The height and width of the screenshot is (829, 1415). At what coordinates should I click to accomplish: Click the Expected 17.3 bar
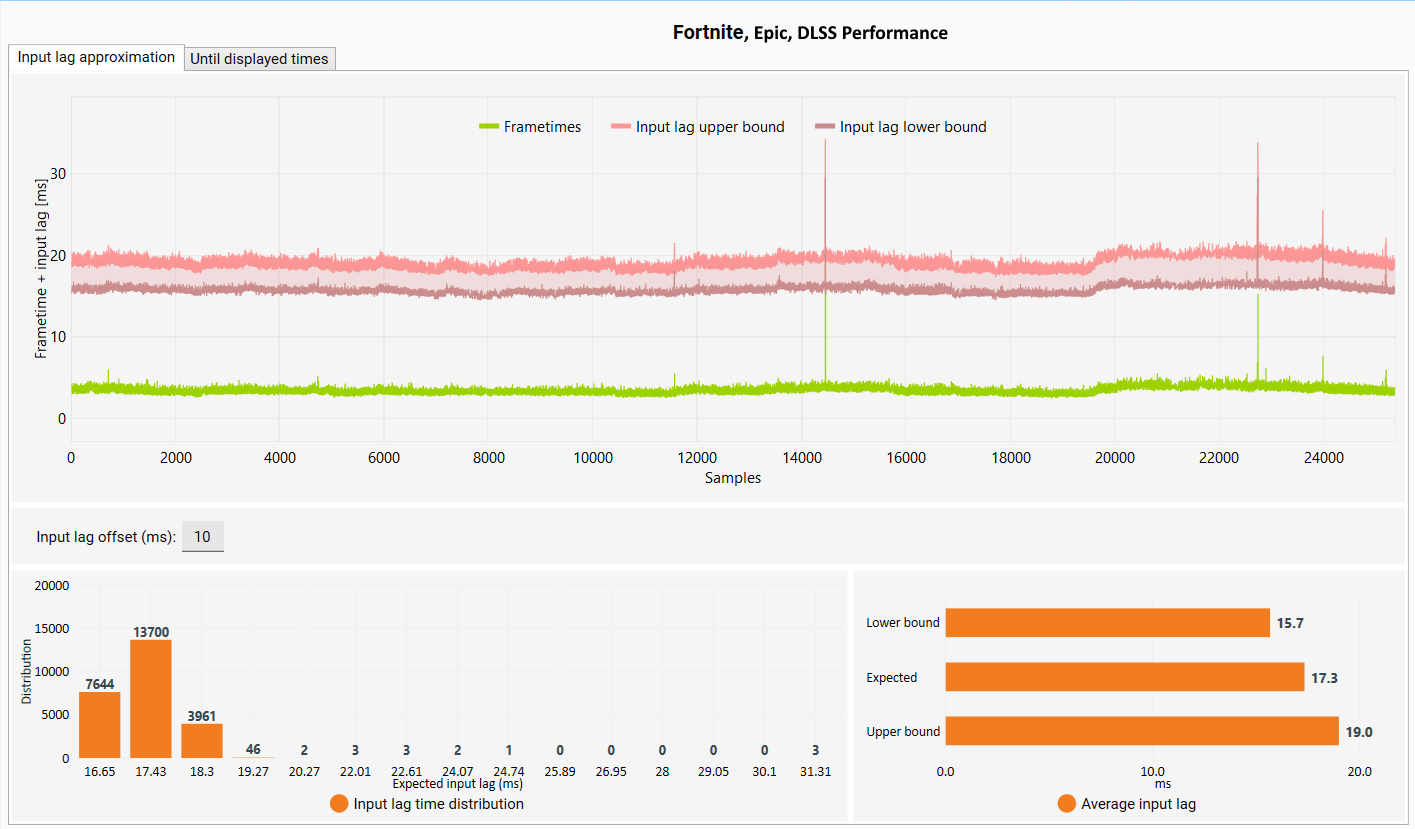(x=1125, y=677)
